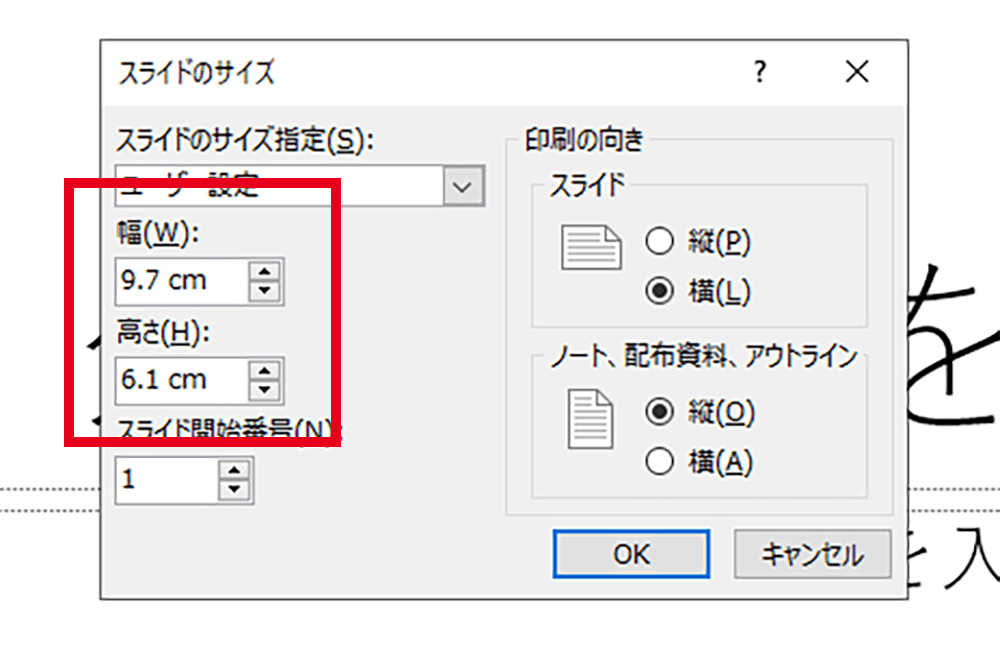Click the slide size preset combo box field
This screenshot has width=1000, height=648.
(x=280, y=187)
